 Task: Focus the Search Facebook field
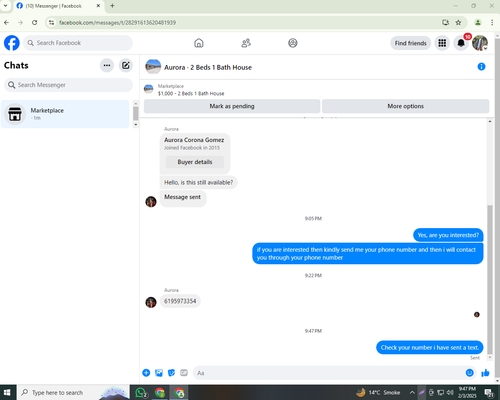(x=78, y=43)
